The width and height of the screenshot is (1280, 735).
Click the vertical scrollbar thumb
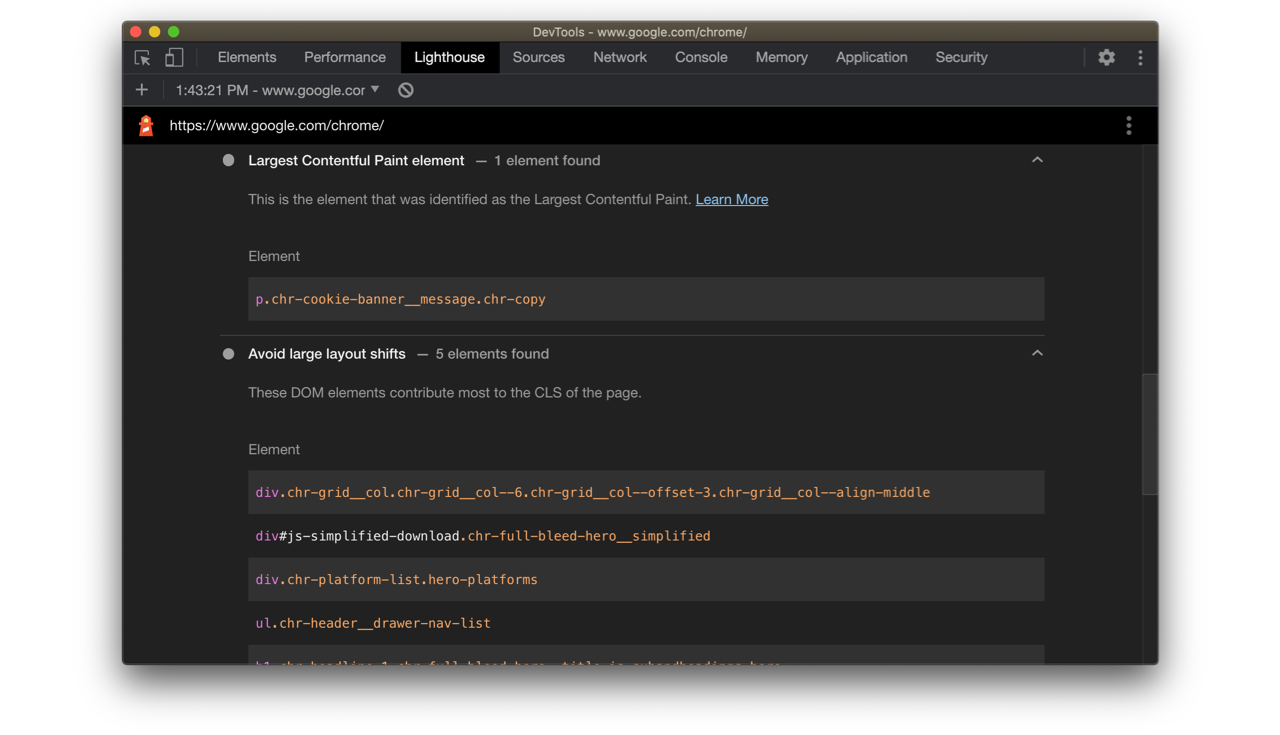[x=1150, y=434]
